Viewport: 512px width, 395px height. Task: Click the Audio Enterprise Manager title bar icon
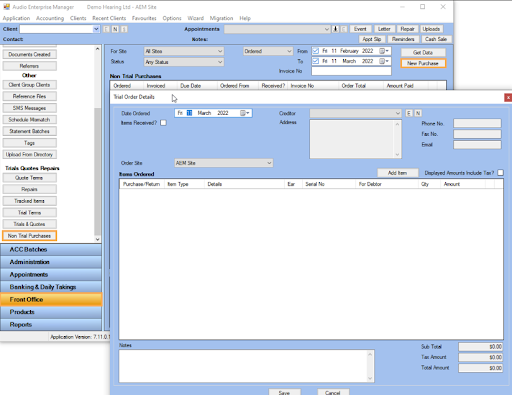(6, 7)
